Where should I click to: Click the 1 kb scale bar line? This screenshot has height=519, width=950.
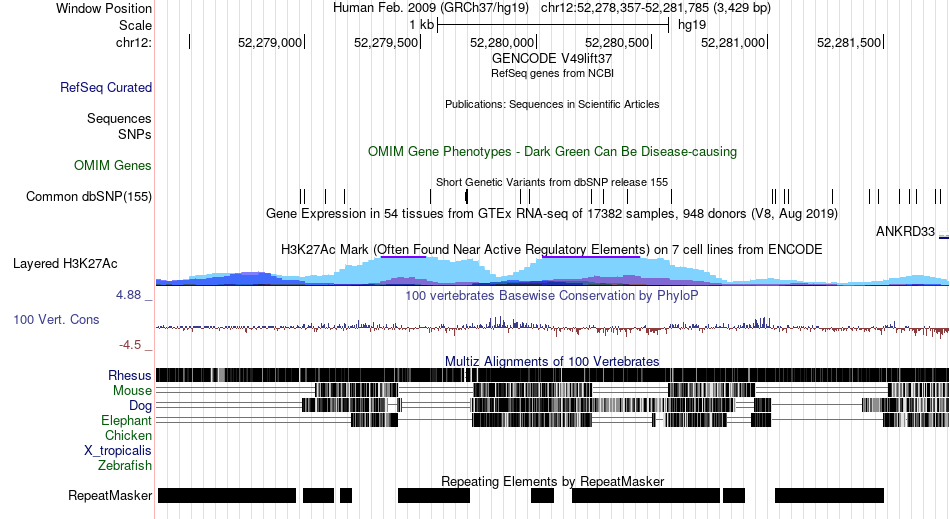pos(553,25)
